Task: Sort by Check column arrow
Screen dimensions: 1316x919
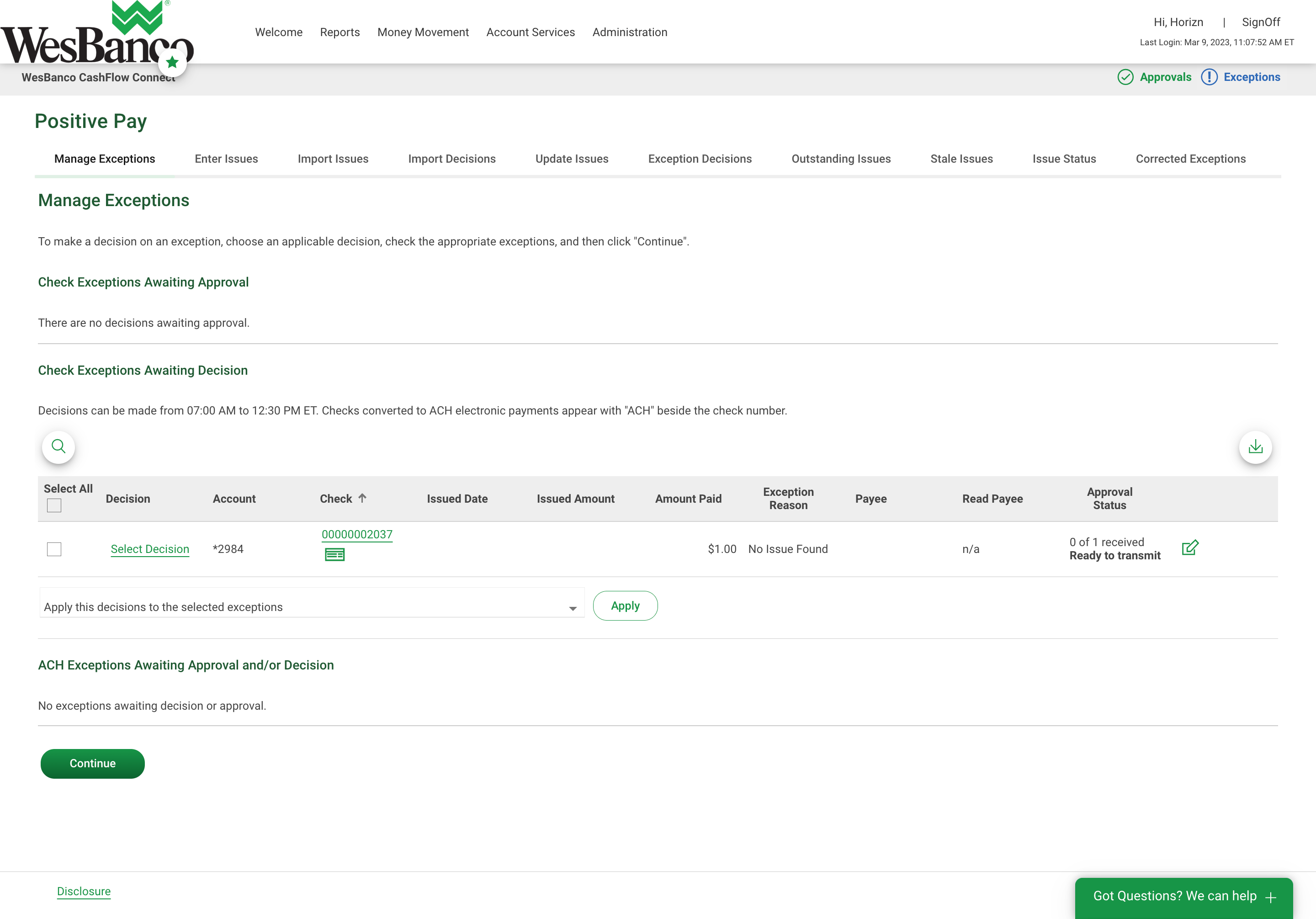Action: (x=362, y=498)
